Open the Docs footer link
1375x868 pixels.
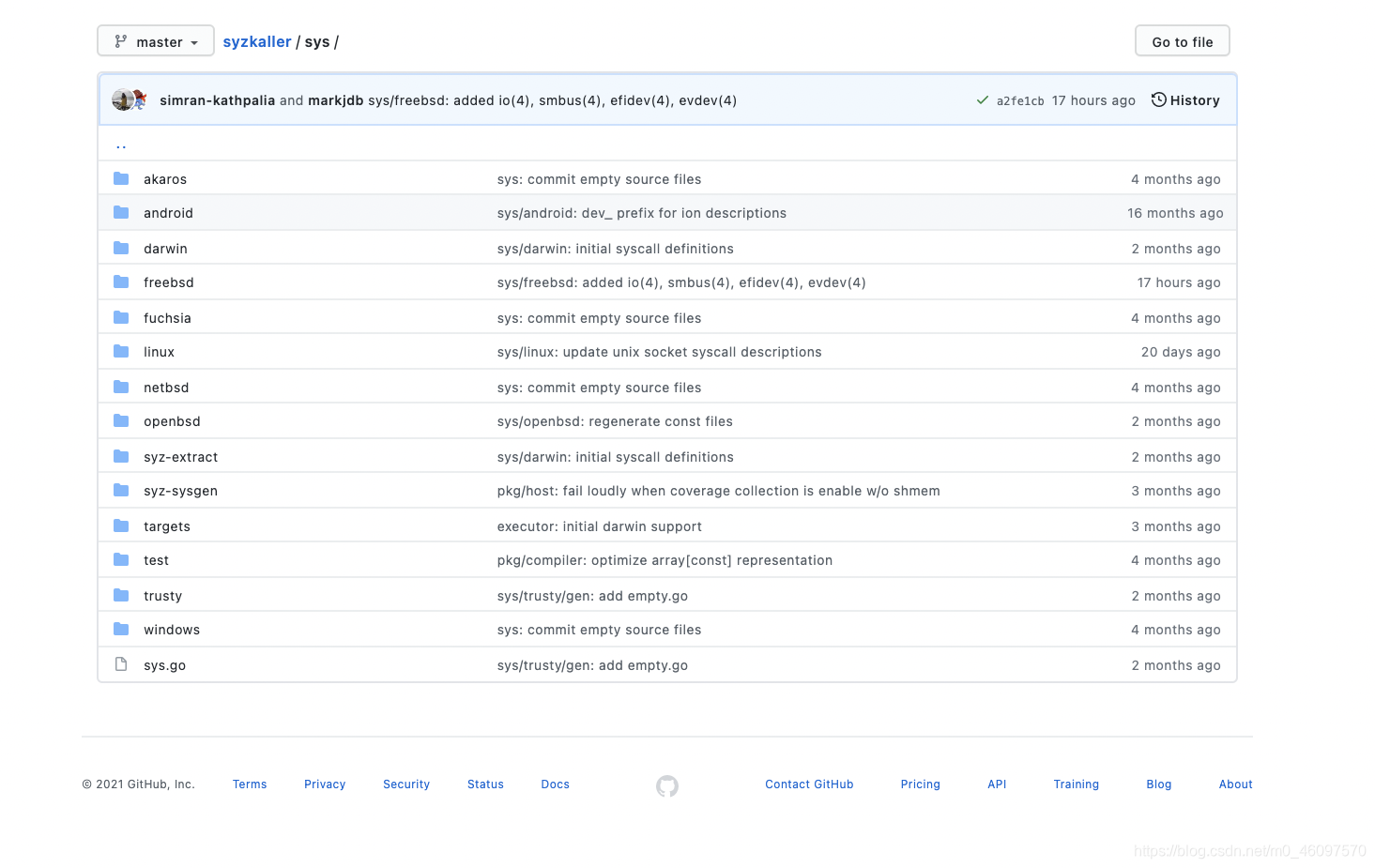(555, 784)
